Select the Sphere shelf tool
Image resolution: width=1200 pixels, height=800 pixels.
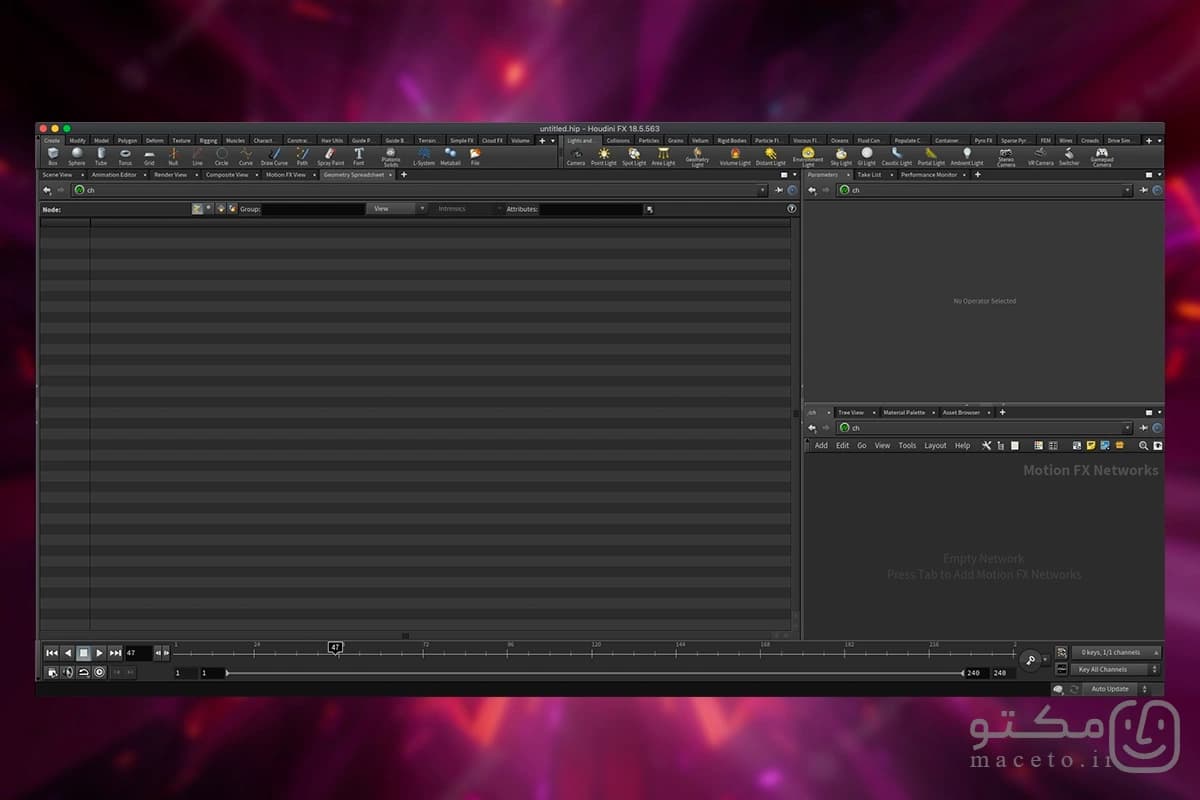click(x=77, y=156)
